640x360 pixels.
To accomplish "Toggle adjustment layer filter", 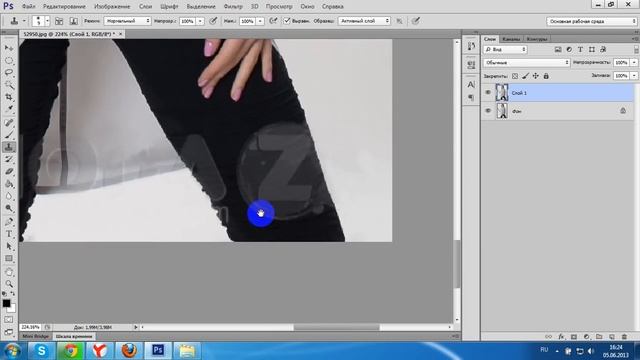I will [569, 49].
